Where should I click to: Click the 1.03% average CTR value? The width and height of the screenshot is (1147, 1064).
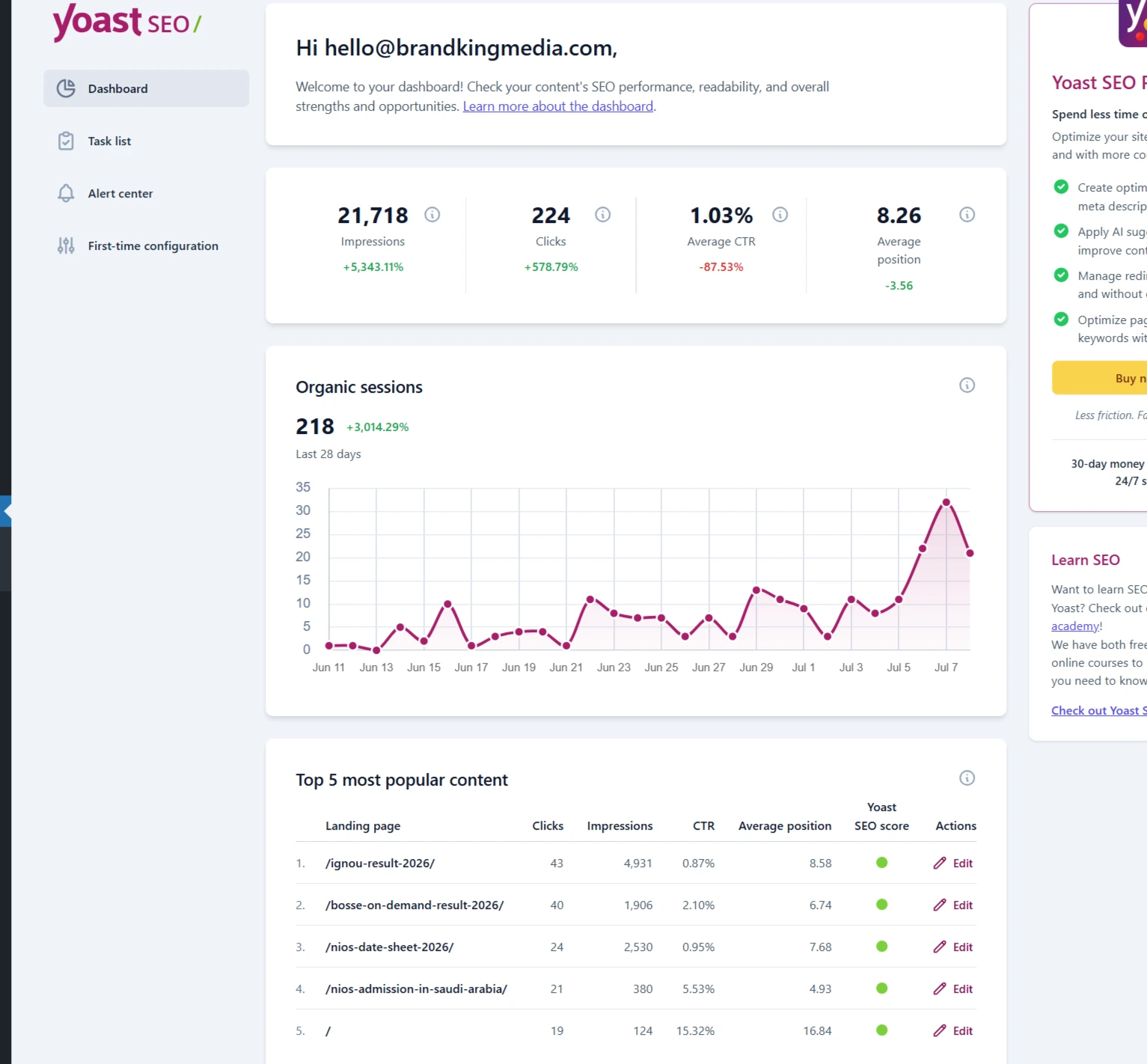(x=721, y=215)
